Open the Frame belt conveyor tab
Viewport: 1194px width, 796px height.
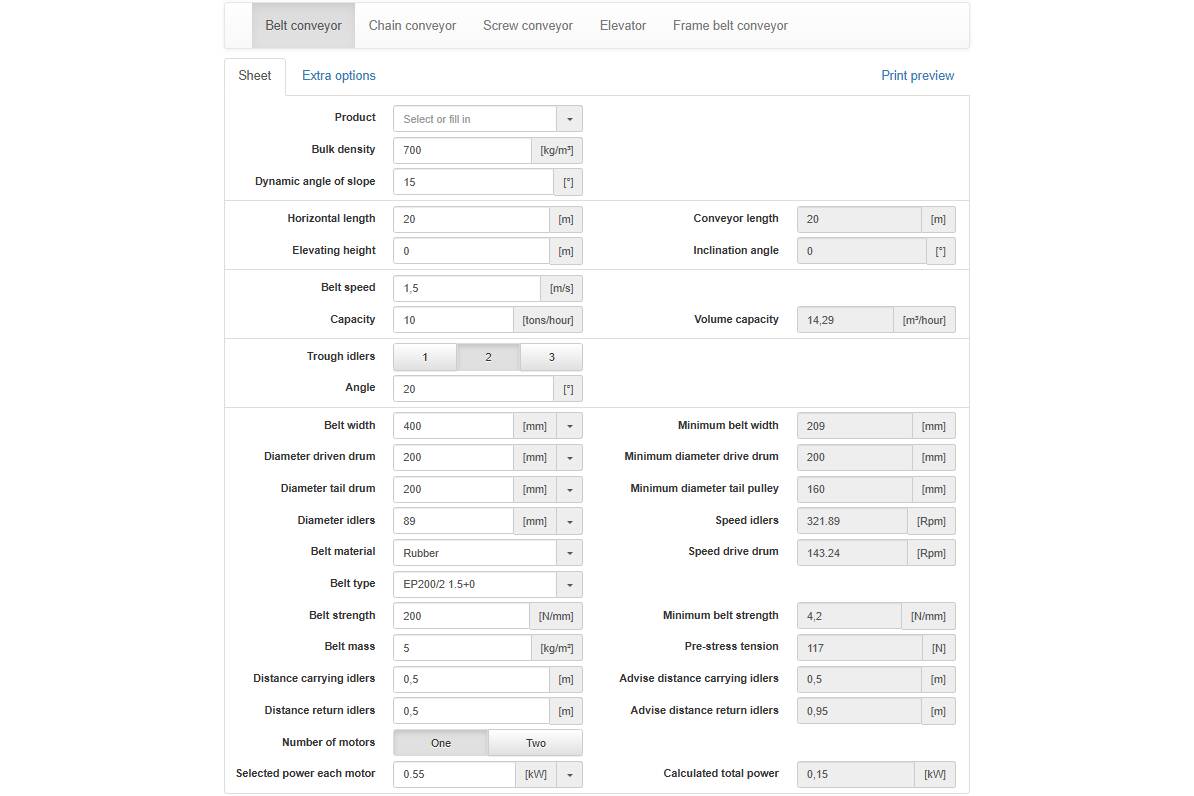(x=730, y=26)
